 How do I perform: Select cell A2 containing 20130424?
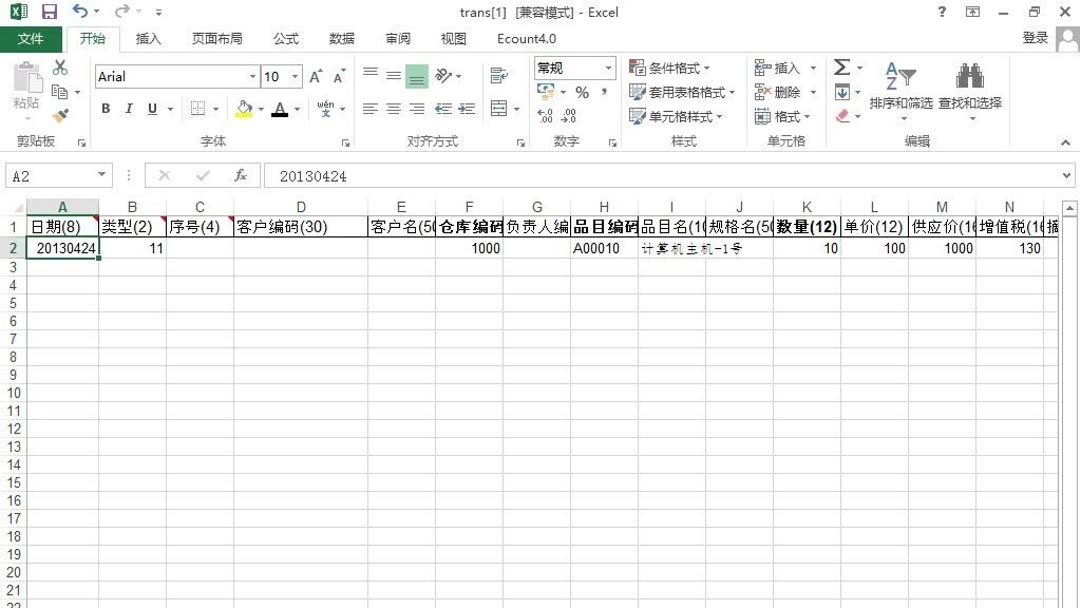point(63,248)
